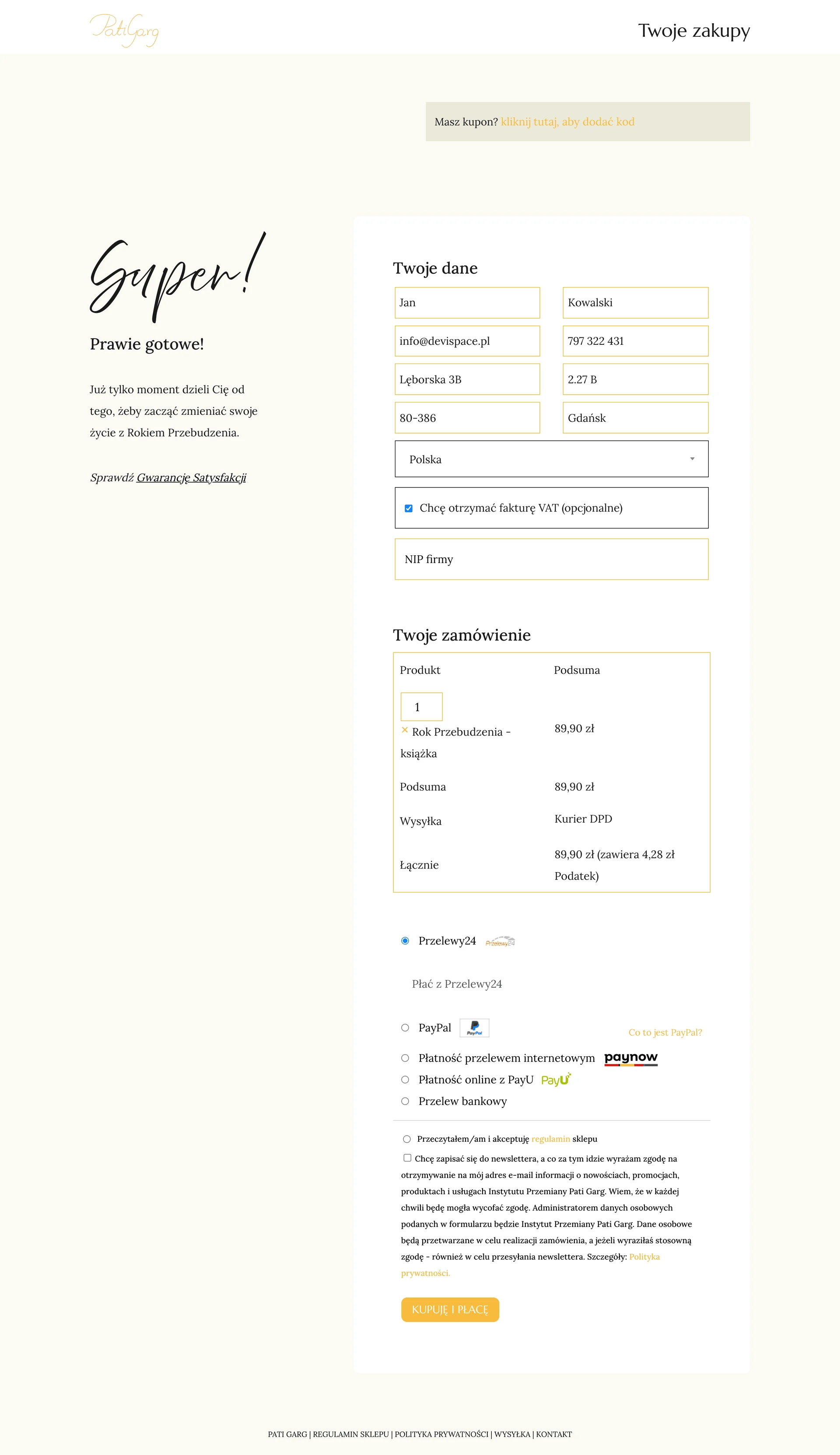Open the regulamin link
Image resolution: width=840 pixels, height=1455 pixels.
pos(550,1139)
